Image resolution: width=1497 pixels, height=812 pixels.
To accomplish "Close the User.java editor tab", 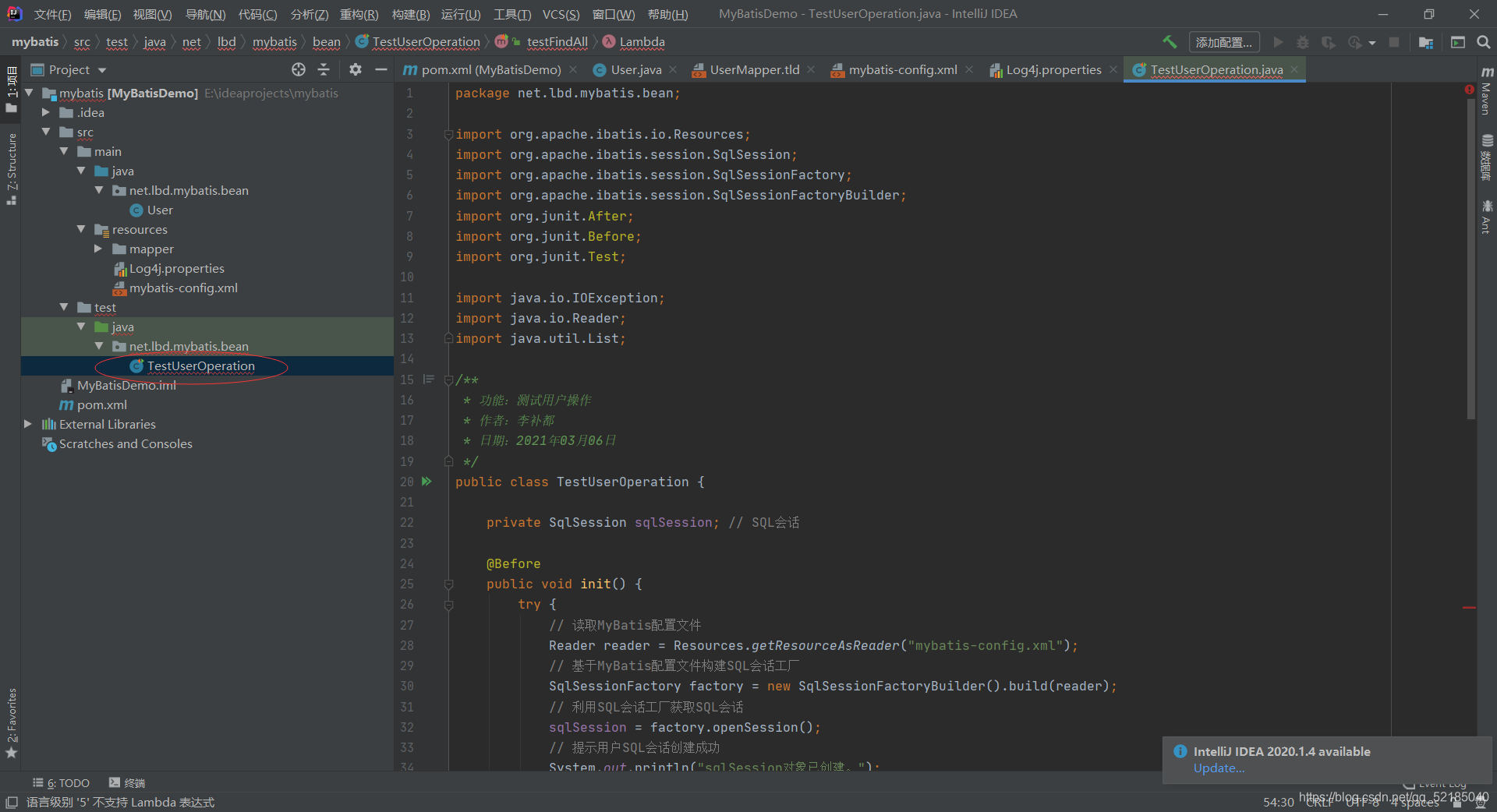I will 673,69.
